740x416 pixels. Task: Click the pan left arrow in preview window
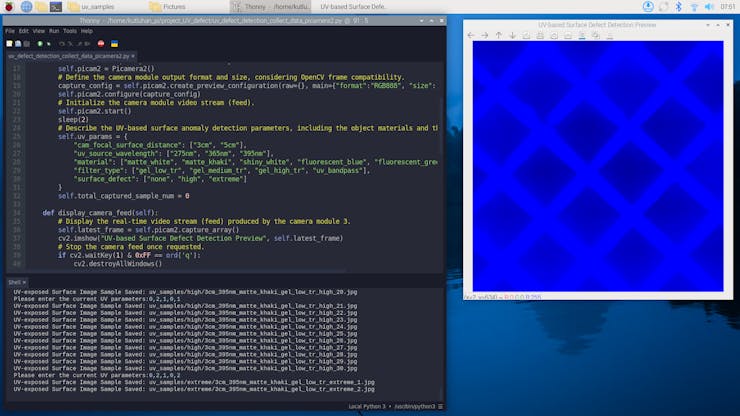tap(471, 35)
